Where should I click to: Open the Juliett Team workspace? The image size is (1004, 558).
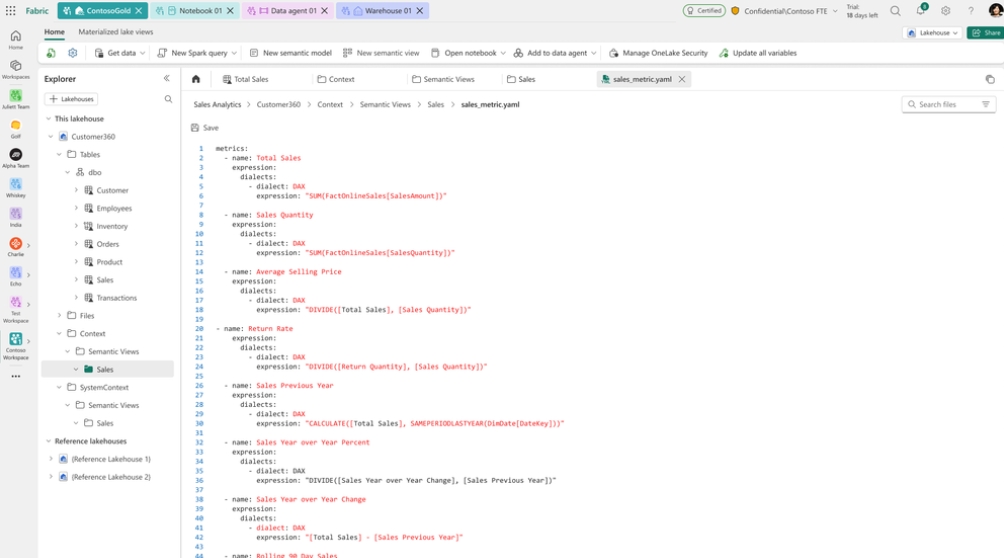coord(15,99)
